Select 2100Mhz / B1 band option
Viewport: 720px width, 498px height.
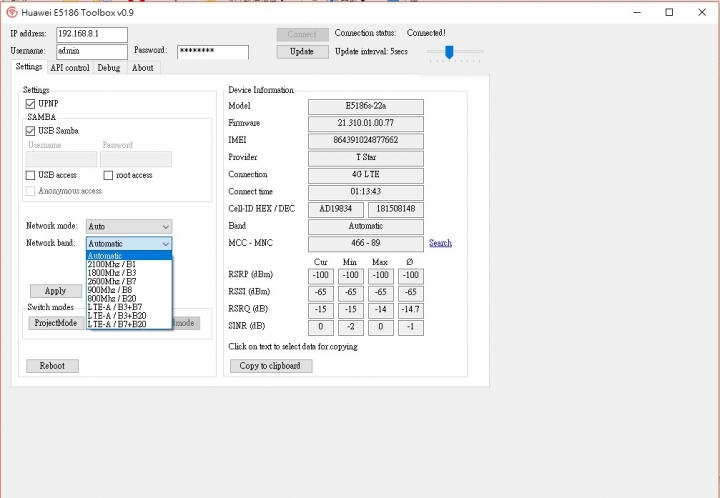click(111, 264)
